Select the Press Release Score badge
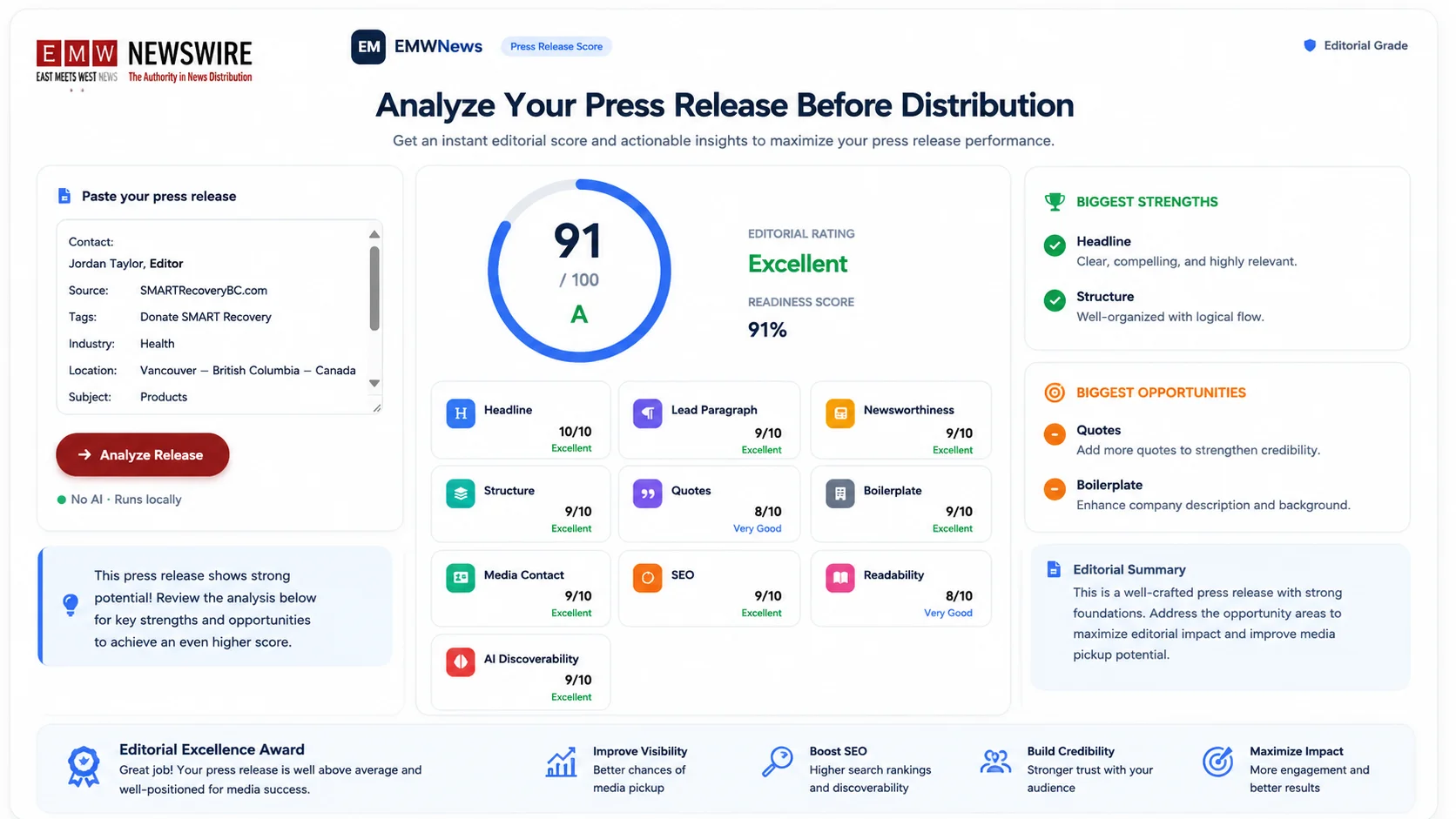 click(556, 46)
